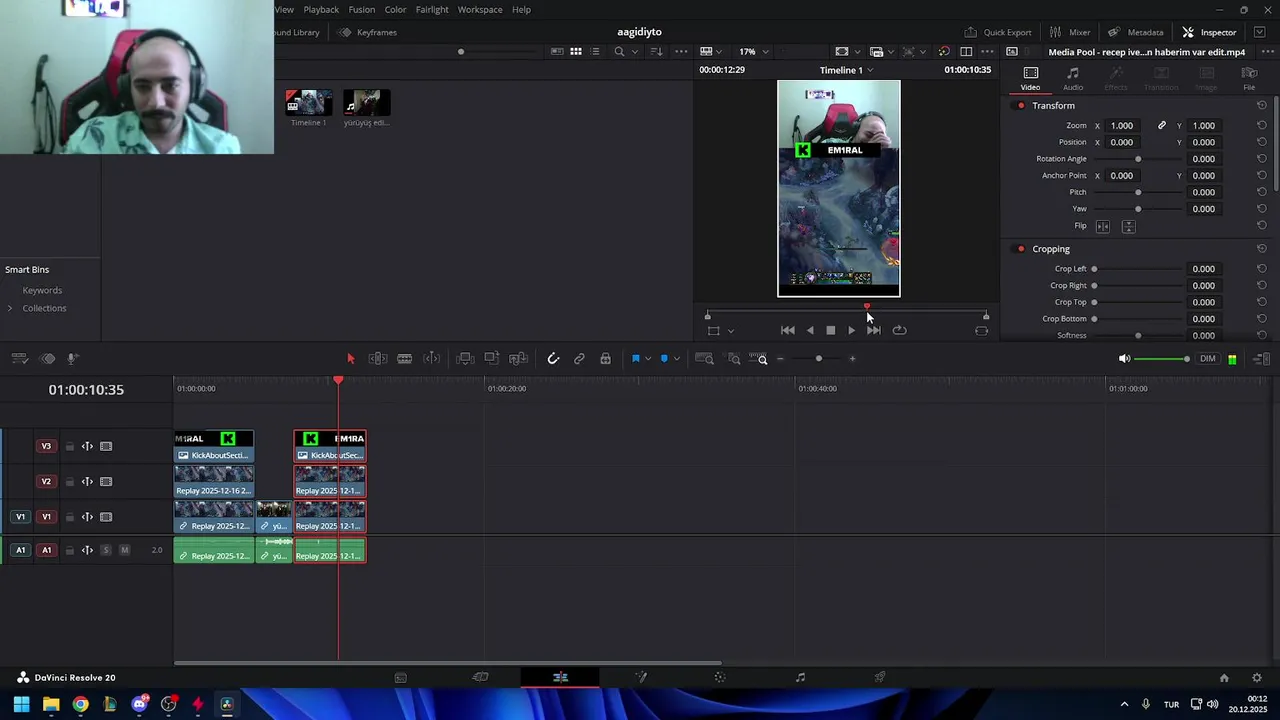This screenshot has width=1280, height=720.
Task: Open the Color menu
Action: point(396,9)
